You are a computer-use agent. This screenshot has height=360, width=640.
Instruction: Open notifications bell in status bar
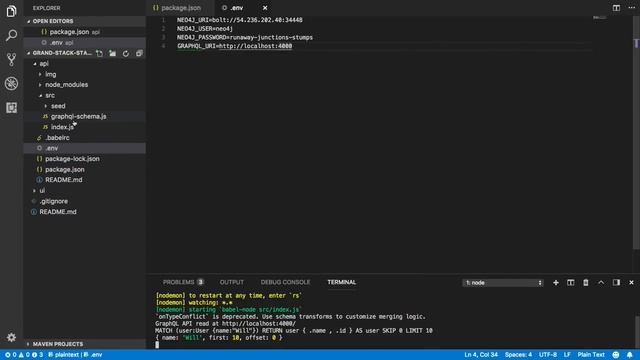coord(630,355)
